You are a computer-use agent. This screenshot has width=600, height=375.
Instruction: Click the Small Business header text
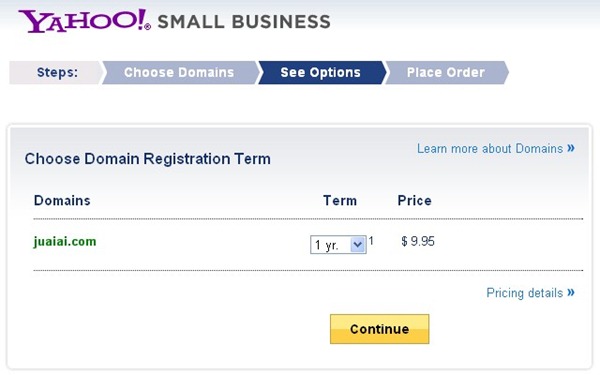244,21
